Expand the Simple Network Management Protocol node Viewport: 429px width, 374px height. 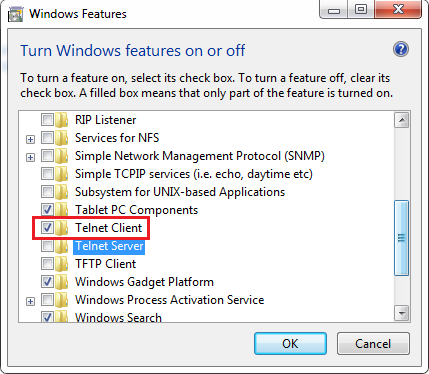click(x=30, y=157)
